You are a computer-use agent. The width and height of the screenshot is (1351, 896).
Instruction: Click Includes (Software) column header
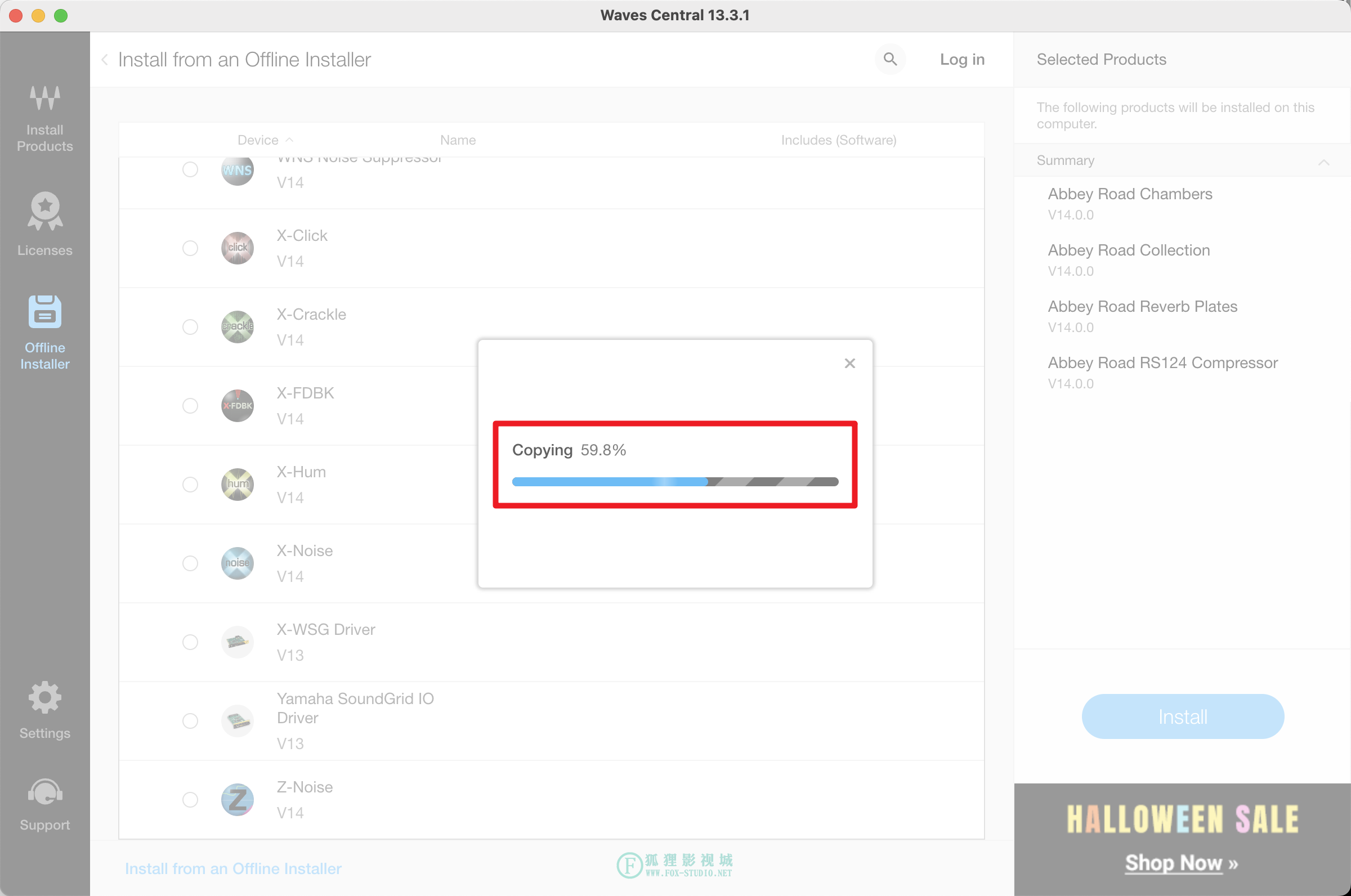tap(838, 140)
